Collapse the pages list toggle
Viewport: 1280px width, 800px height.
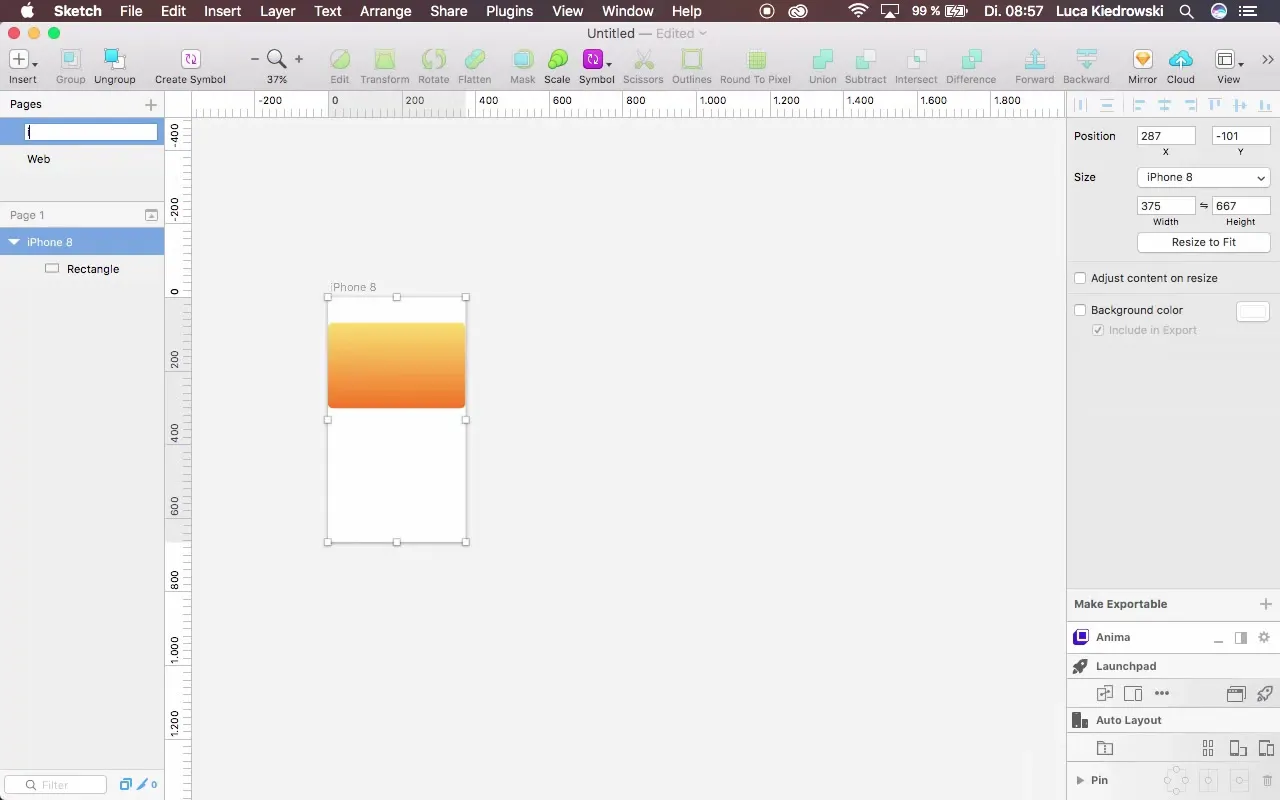151,215
